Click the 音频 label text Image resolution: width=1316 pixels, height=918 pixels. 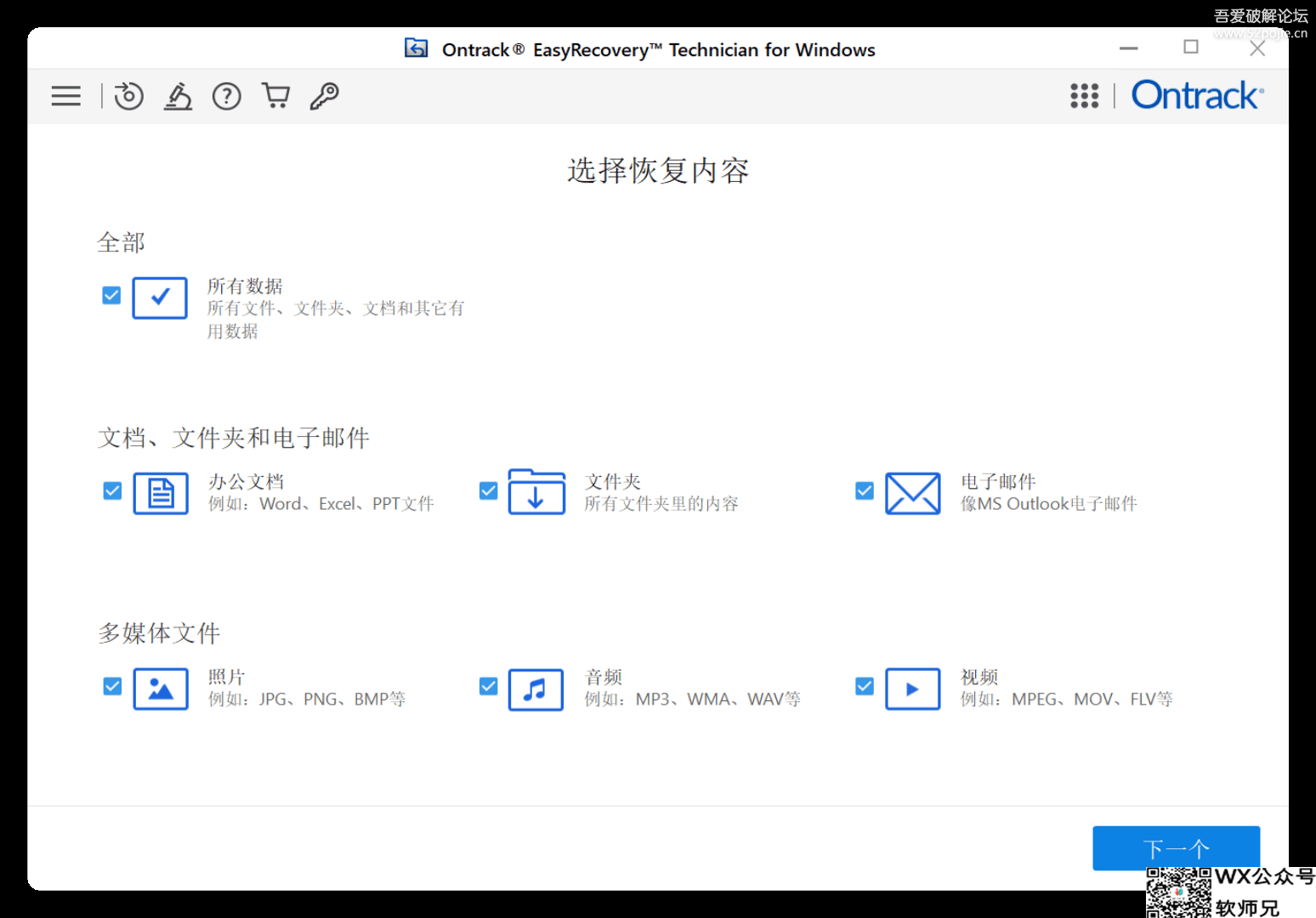[x=604, y=677]
